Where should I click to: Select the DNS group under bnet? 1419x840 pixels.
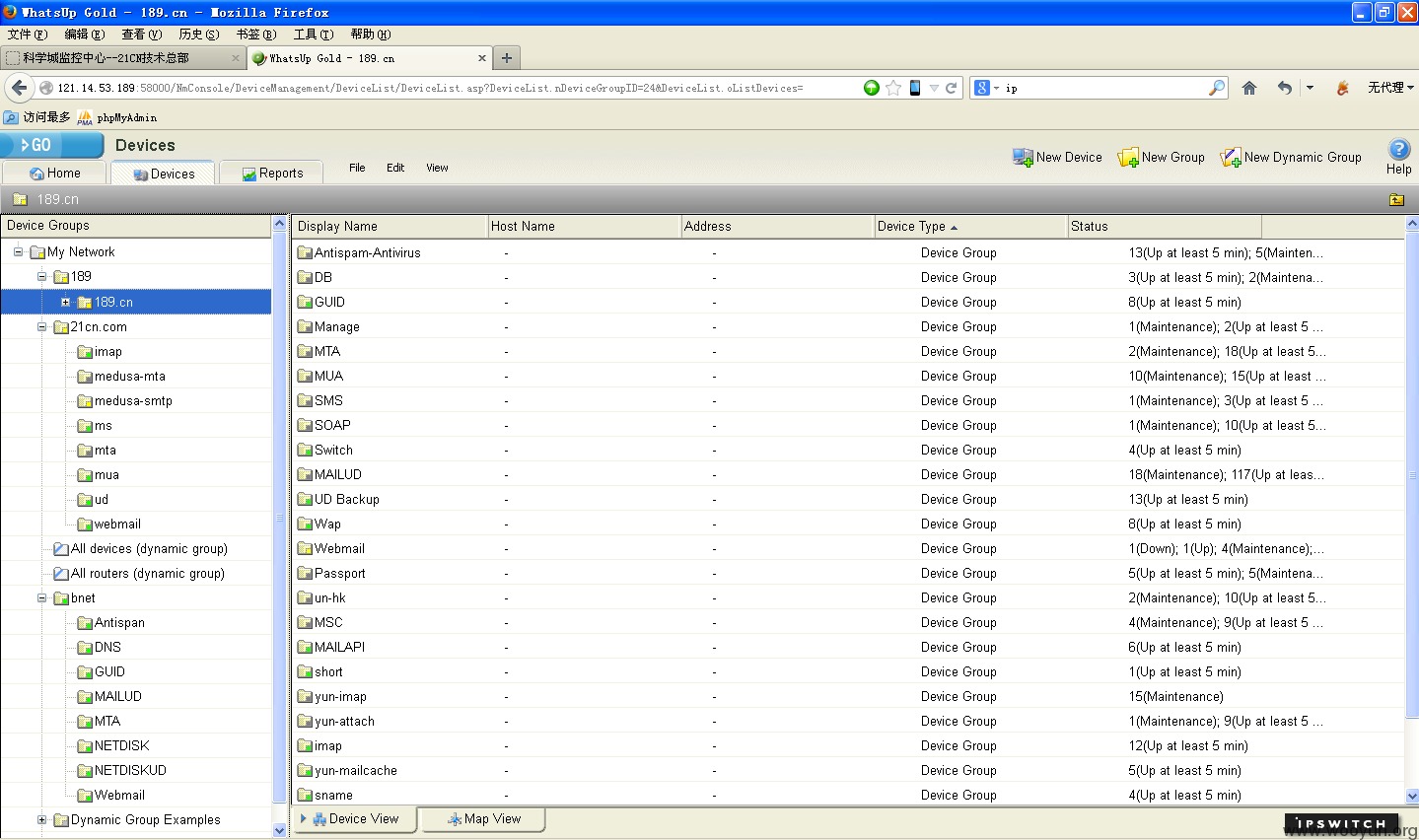pos(107,647)
